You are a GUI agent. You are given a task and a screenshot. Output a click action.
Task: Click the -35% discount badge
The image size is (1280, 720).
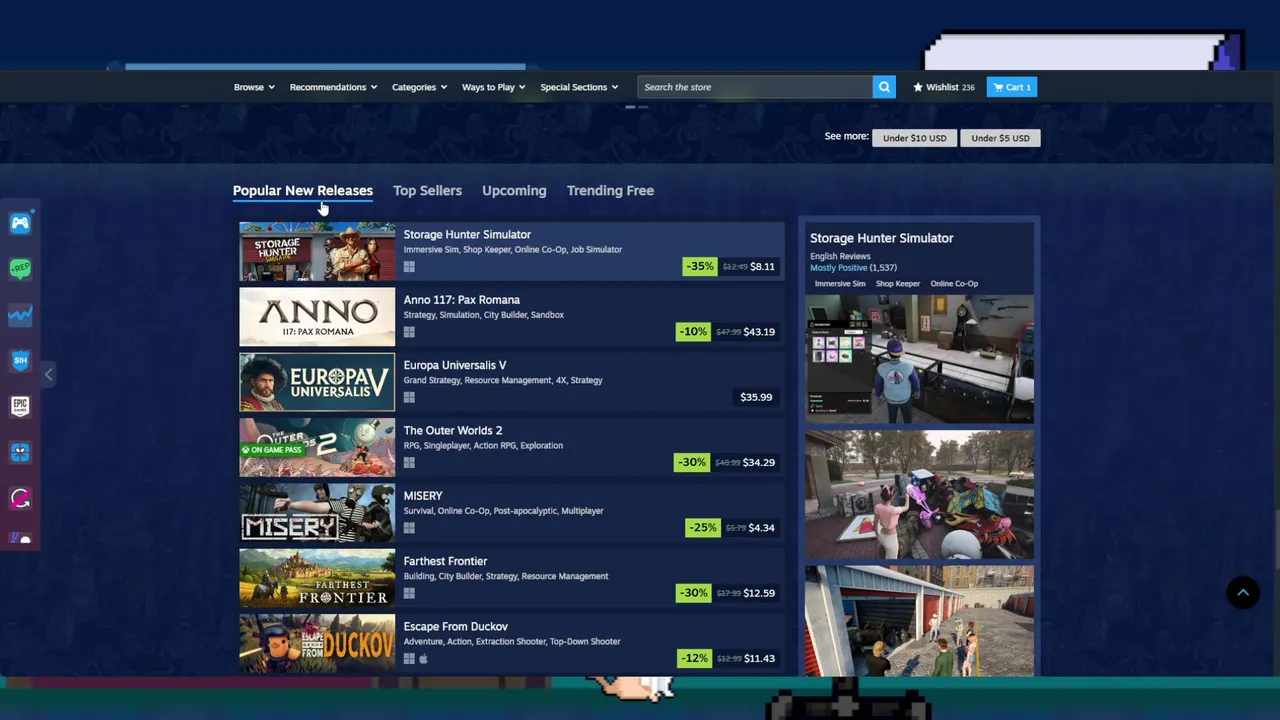click(x=700, y=266)
